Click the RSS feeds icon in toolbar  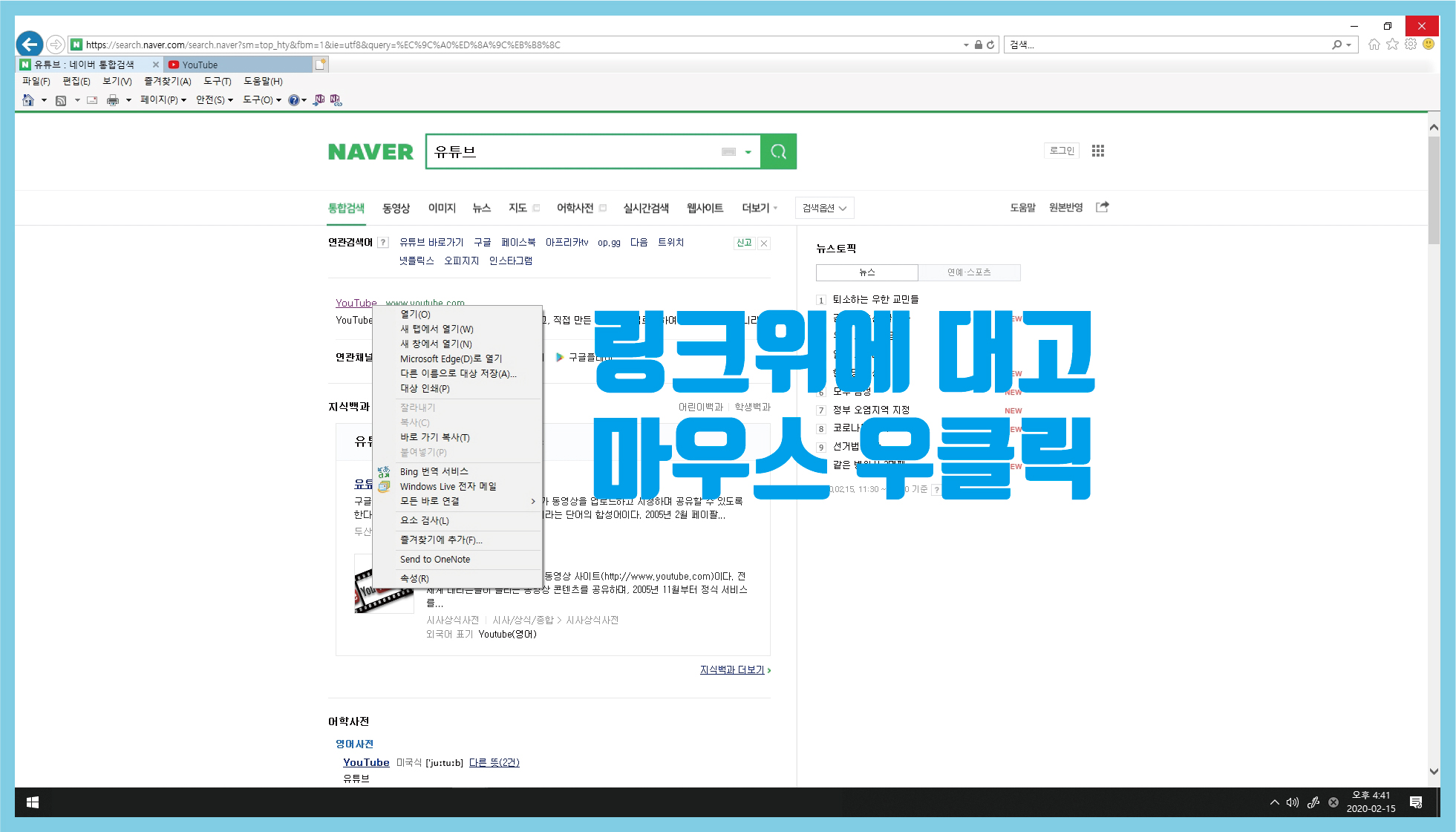(x=61, y=100)
